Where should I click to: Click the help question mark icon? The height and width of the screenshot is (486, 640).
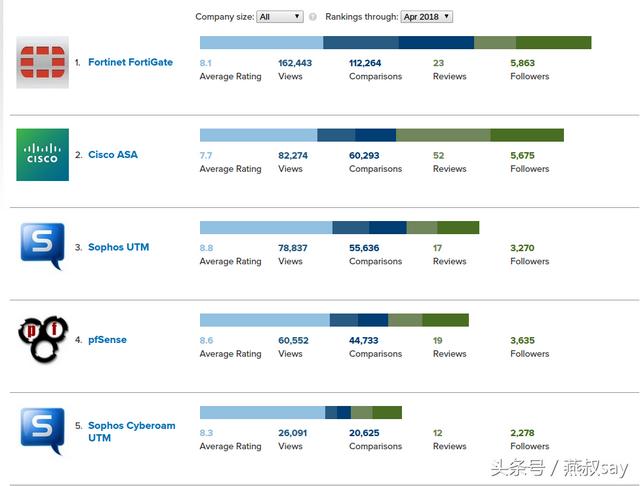click(313, 17)
